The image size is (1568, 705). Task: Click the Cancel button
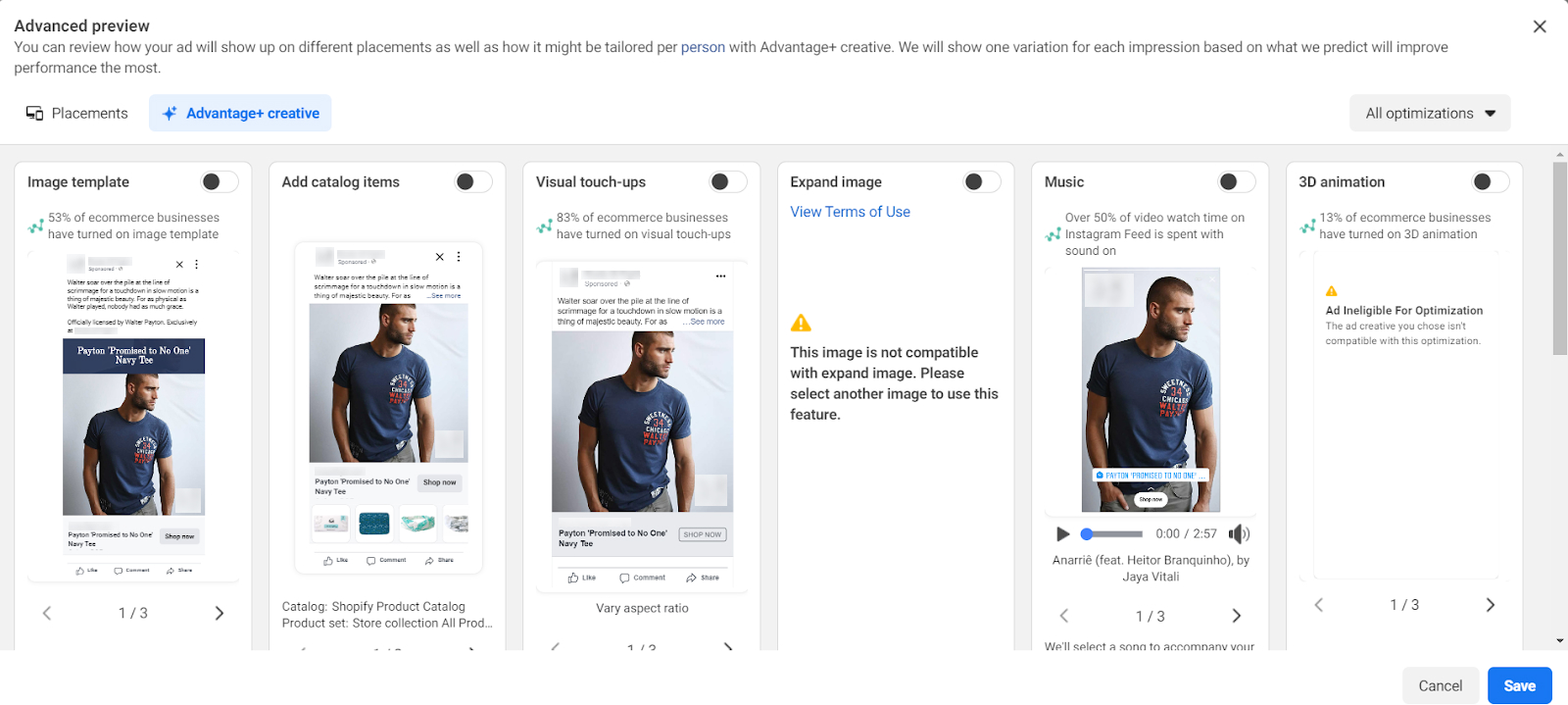pyautogui.click(x=1440, y=685)
